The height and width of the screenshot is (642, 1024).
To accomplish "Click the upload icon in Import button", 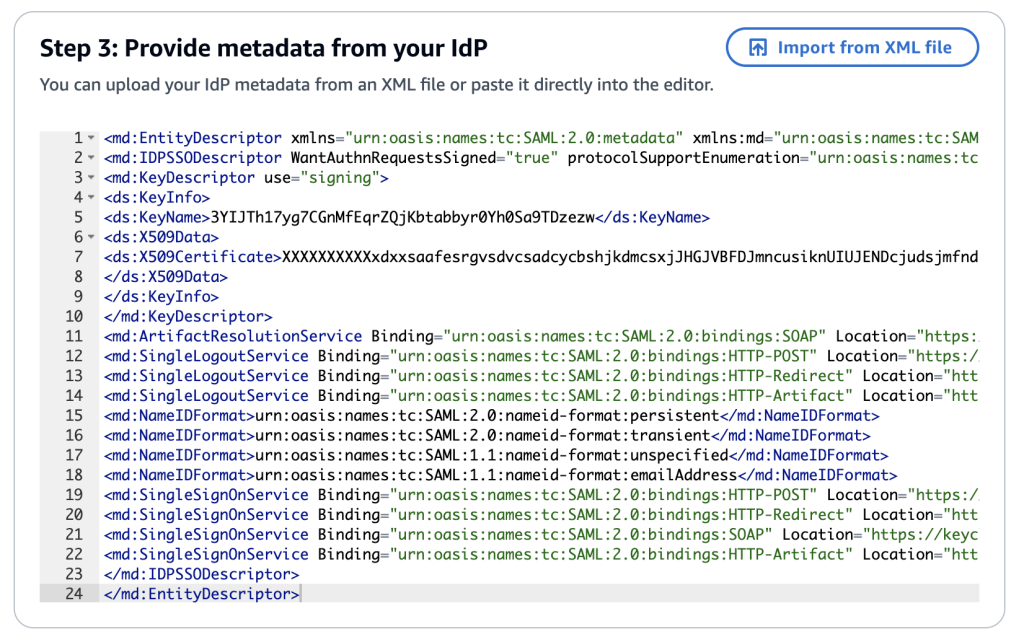I will (758, 47).
